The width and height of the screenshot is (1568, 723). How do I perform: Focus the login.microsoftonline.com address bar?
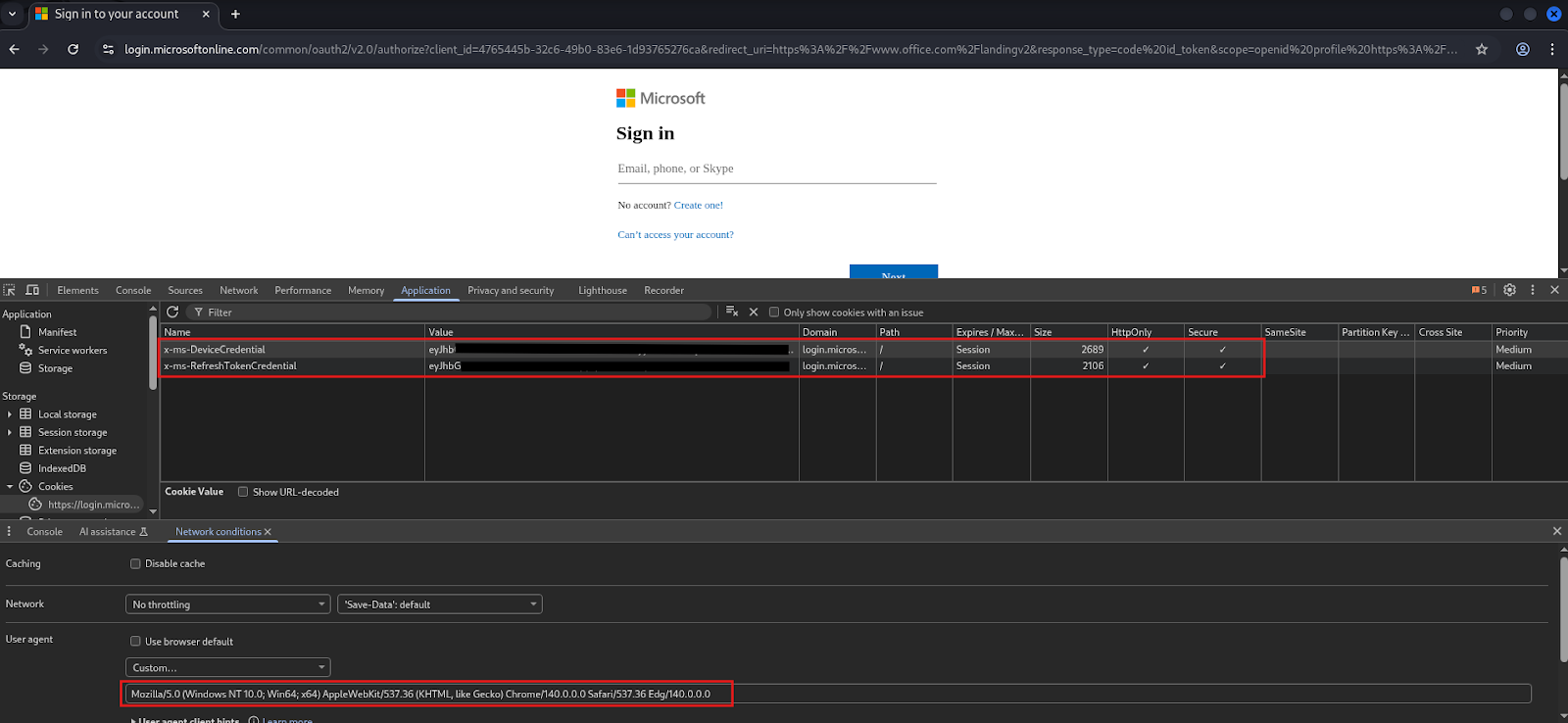point(790,49)
